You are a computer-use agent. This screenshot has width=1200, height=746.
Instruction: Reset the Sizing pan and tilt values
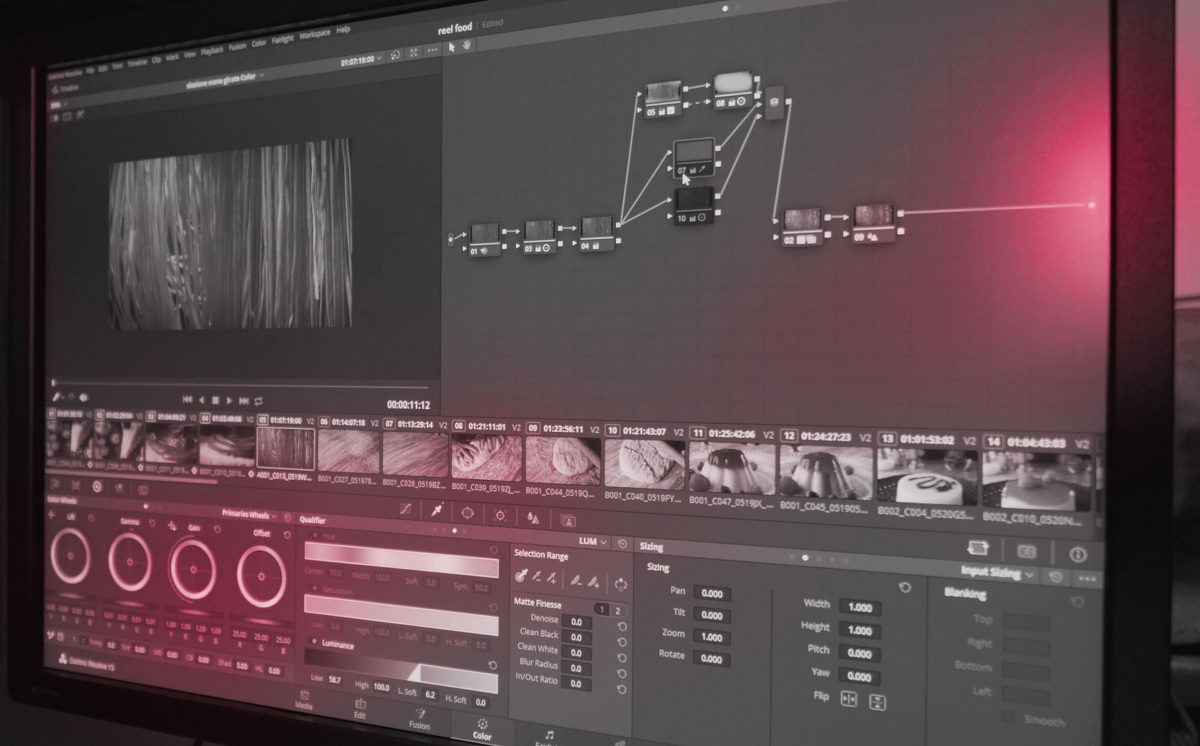coord(905,588)
